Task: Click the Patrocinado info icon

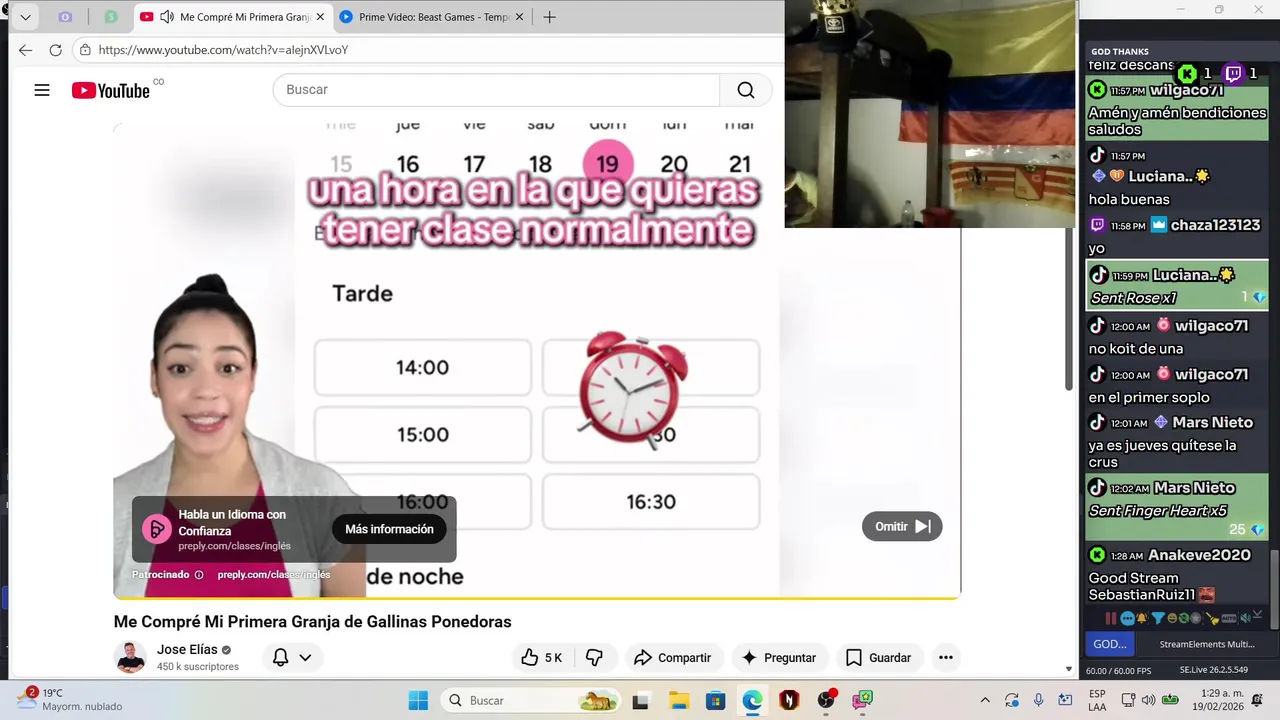Action: click(x=199, y=575)
